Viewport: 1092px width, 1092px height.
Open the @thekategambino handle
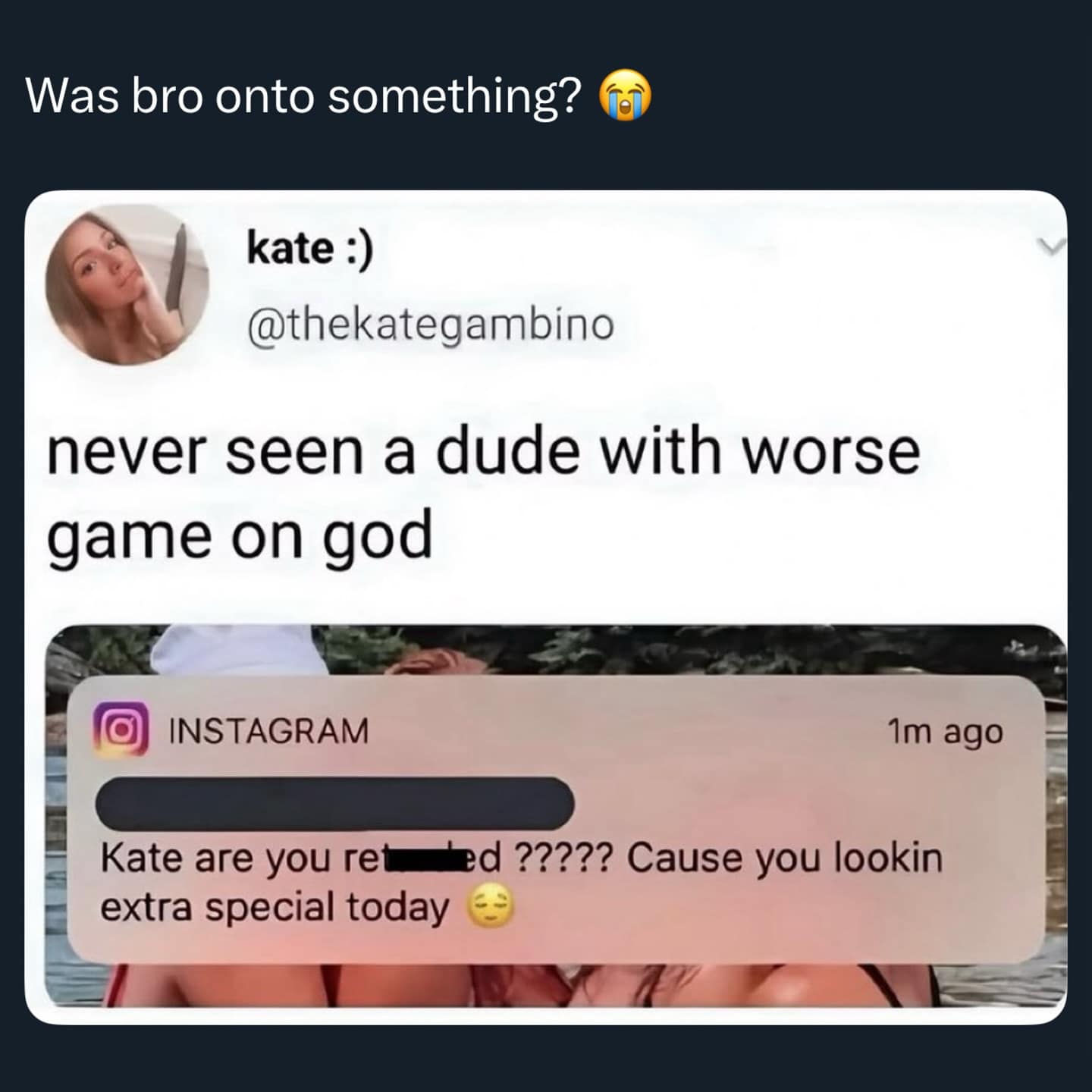[430, 325]
